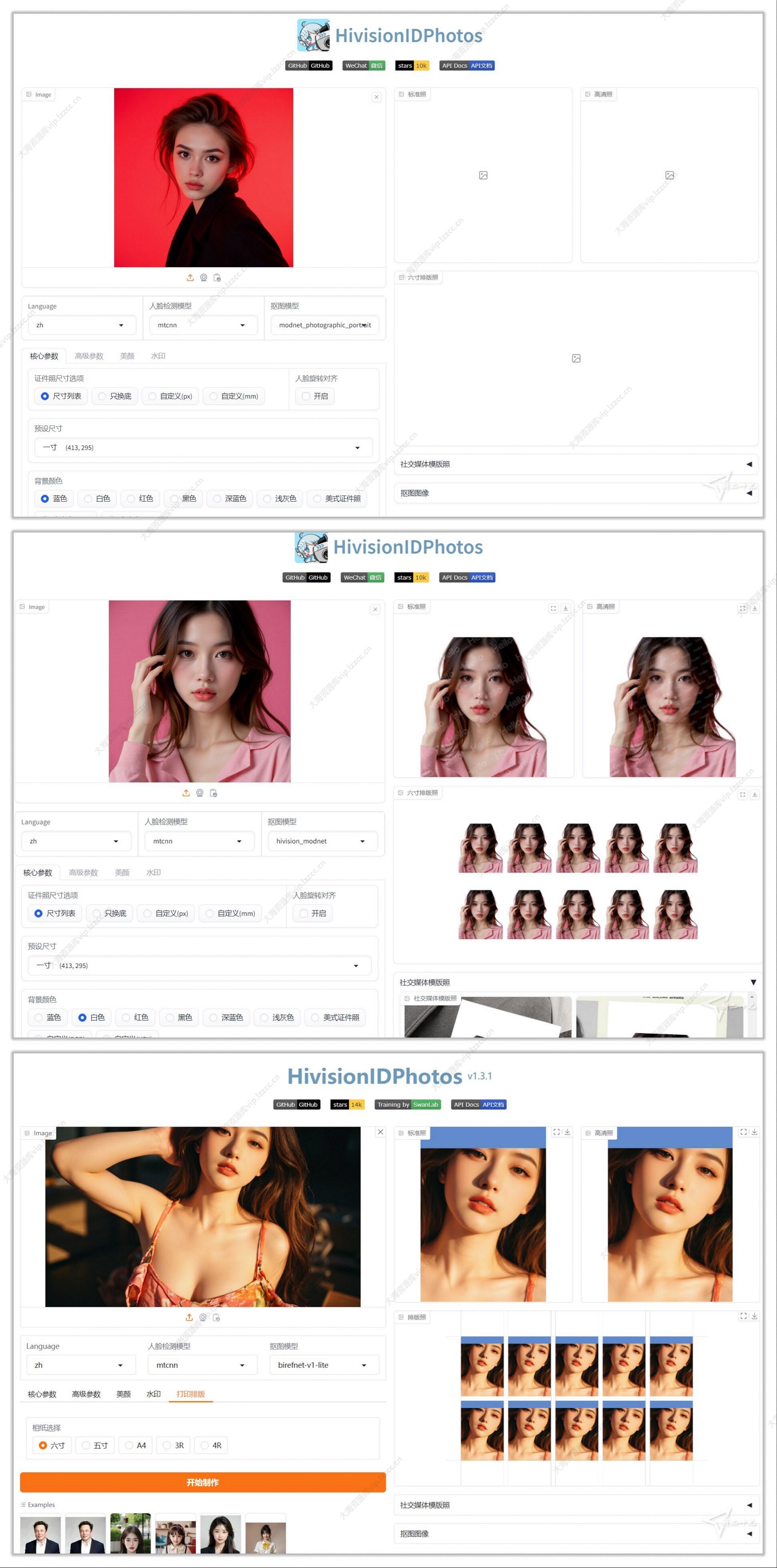This screenshot has width=777, height=1568.
Task: Download the 高清照 result in pink-portrait window
Action: click(x=755, y=608)
